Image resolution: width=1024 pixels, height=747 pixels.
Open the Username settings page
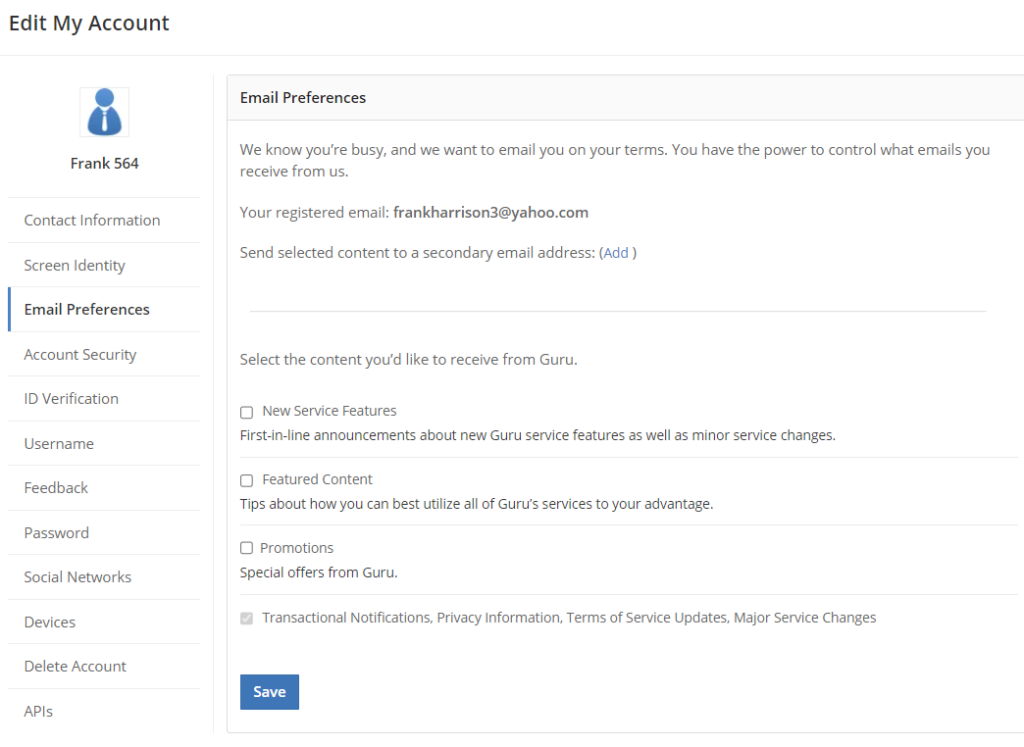coord(59,444)
